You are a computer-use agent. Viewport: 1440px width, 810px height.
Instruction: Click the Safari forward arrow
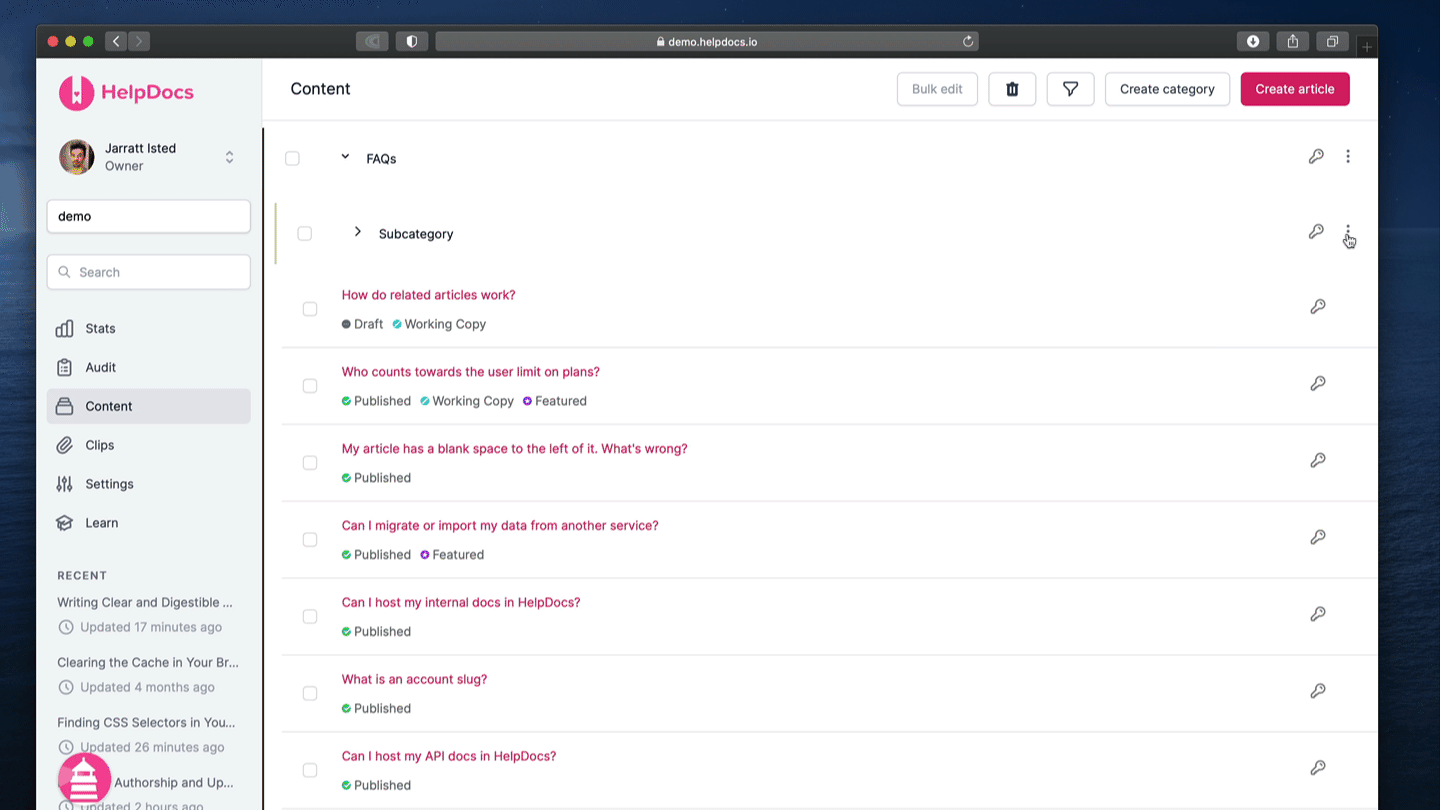(139, 41)
